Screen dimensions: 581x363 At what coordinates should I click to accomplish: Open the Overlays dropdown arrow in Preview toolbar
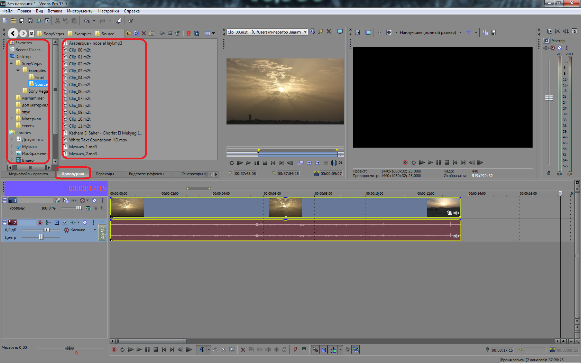click(x=476, y=33)
